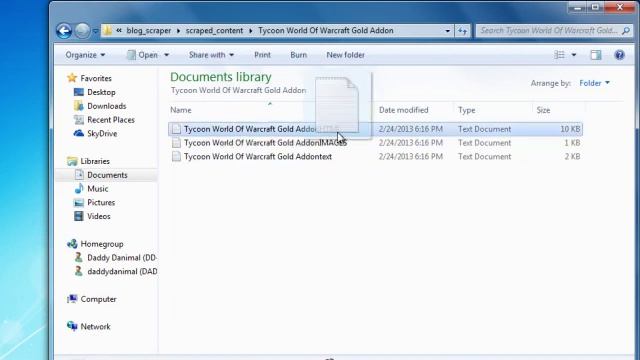This screenshot has height=360, width=640.
Task: Click the Computer monitor icon
Action: tap(72, 299)
